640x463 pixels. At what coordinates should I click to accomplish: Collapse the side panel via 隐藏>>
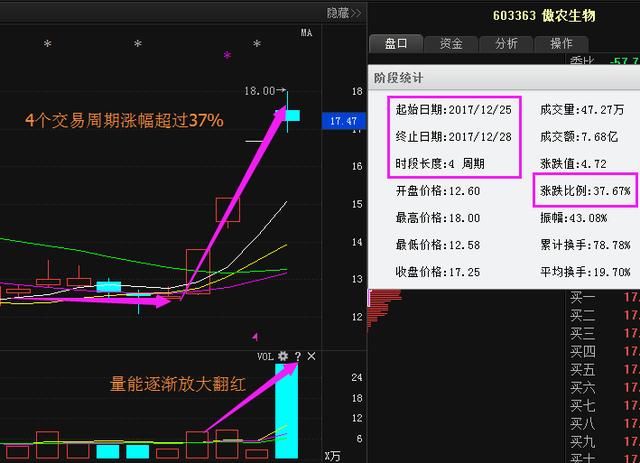pyautogui.click(x=344, y=13)
